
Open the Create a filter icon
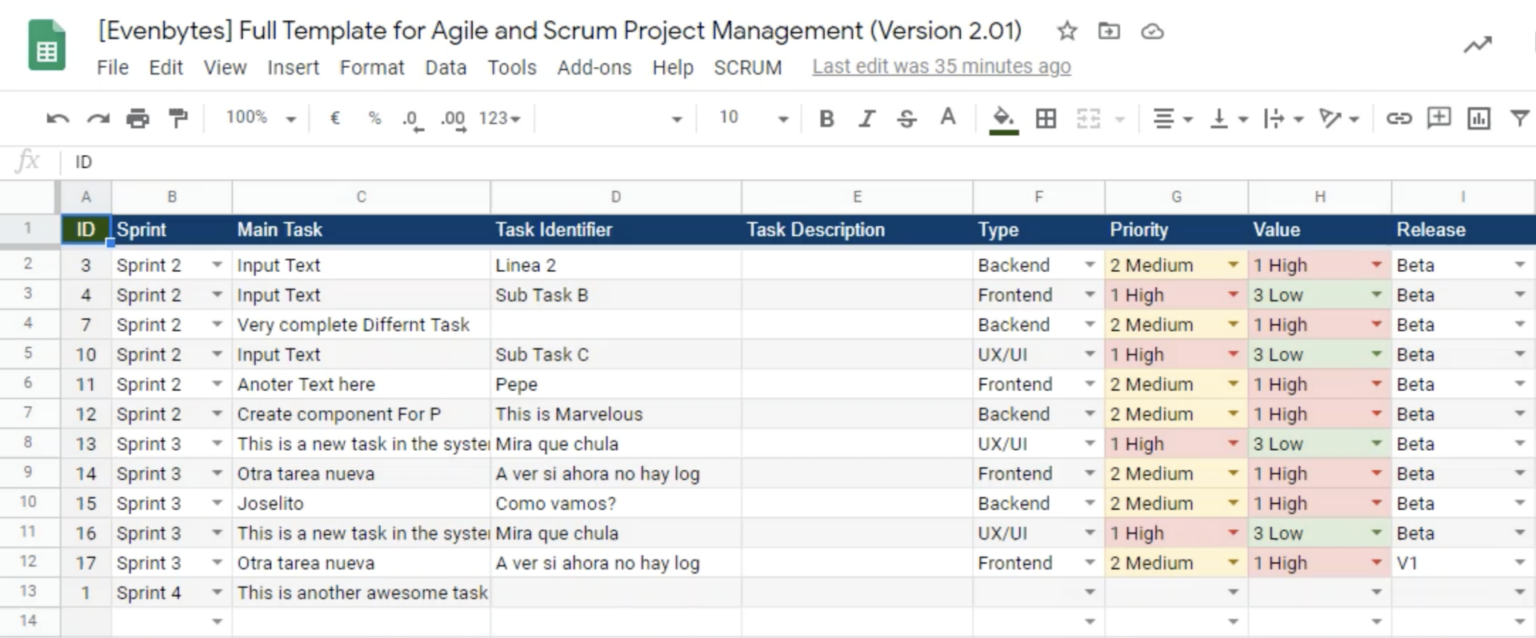pyautogui.click(x=1519, y=118)
